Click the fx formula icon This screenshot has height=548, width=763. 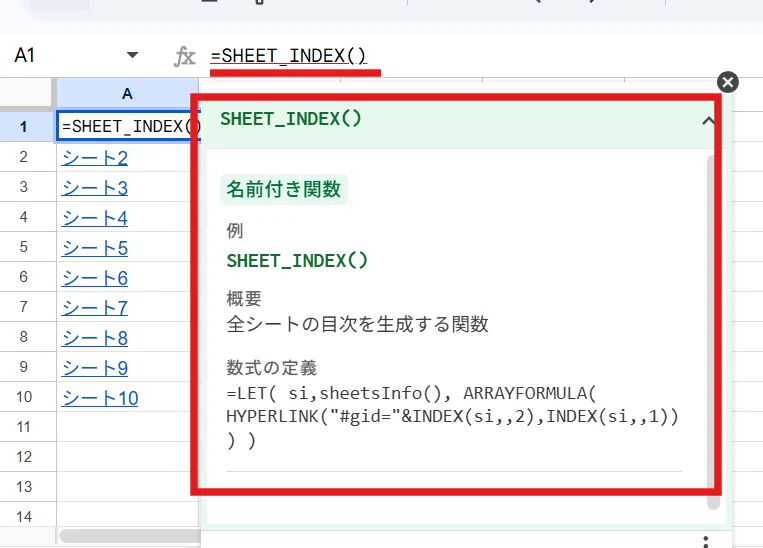[x=185, y=56]
